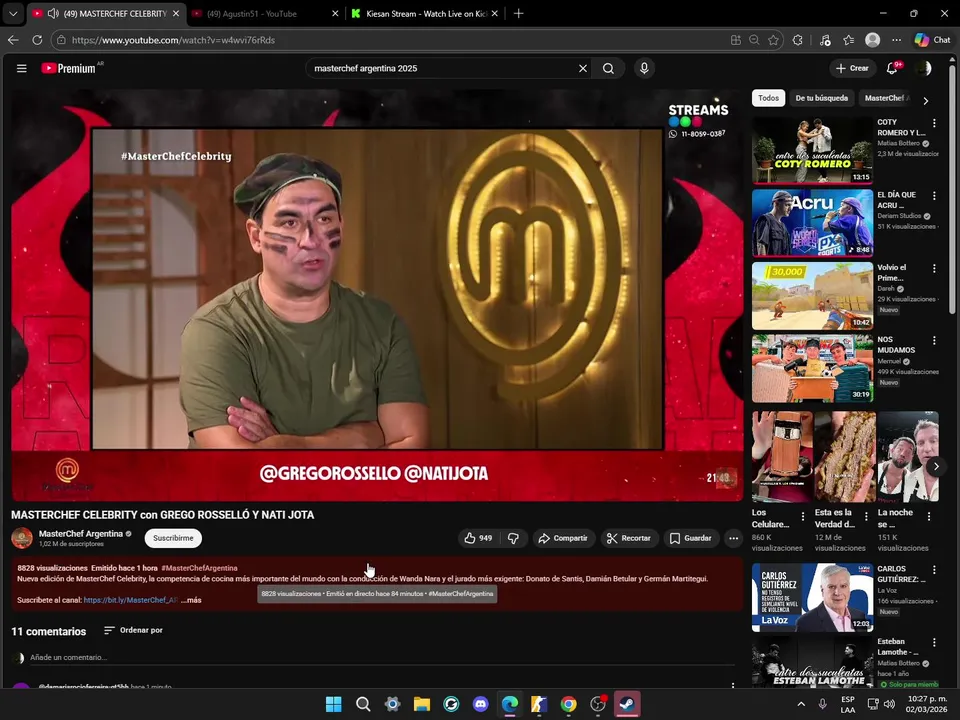Open the Carlos Gutiérrez La Voz thumbnail

[812, 598]
